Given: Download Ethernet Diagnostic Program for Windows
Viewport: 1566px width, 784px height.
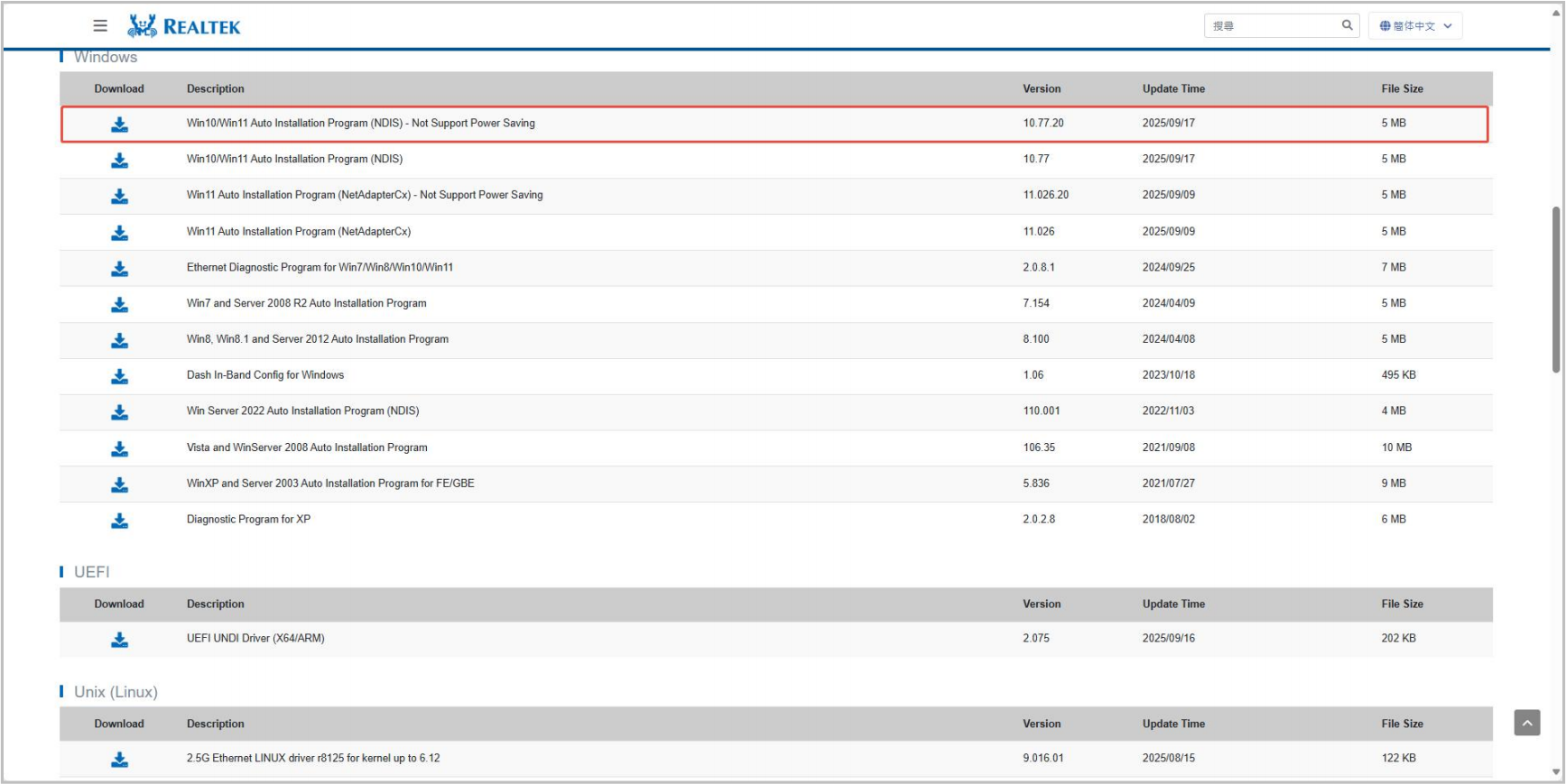Looking at the screenshot, I should tap(119, 269).
